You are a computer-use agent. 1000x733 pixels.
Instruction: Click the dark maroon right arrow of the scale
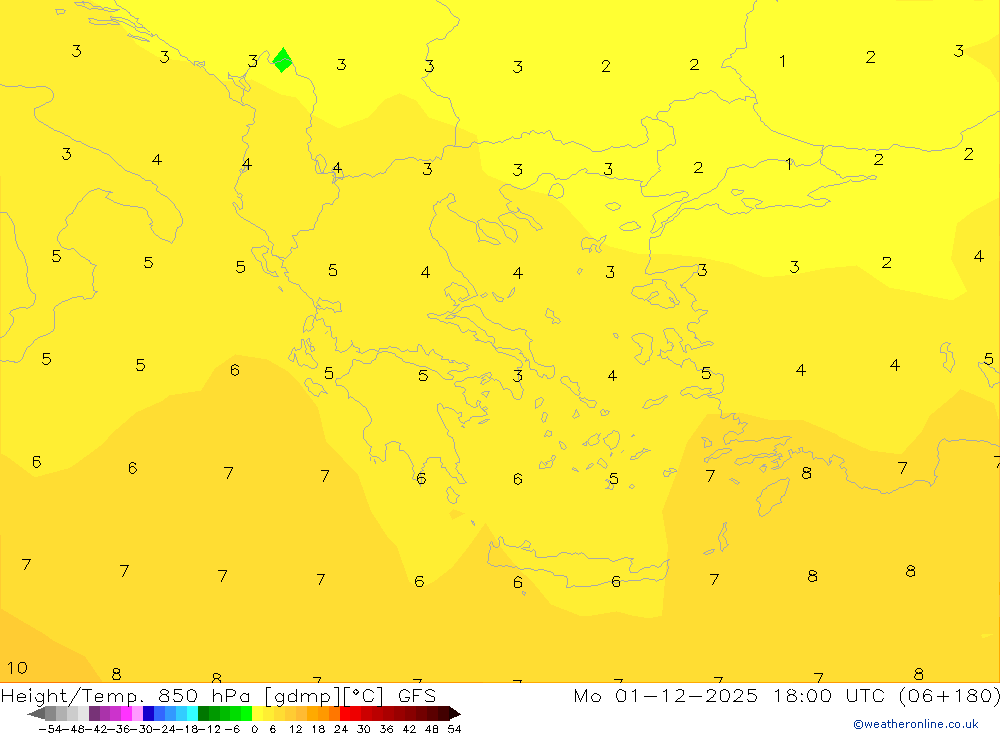pyautogui.click(x=455, y=713)
